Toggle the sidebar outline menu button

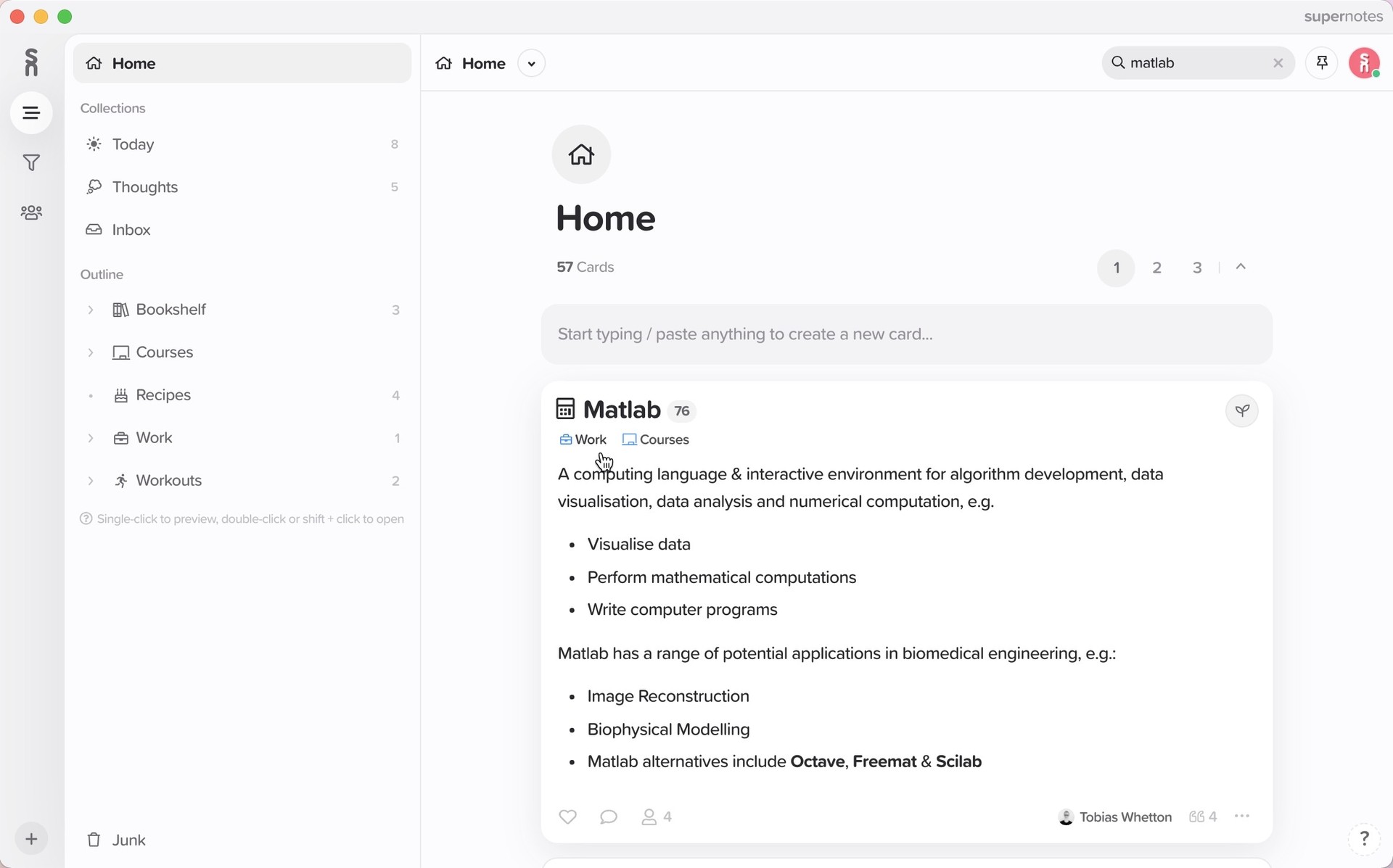31,113
